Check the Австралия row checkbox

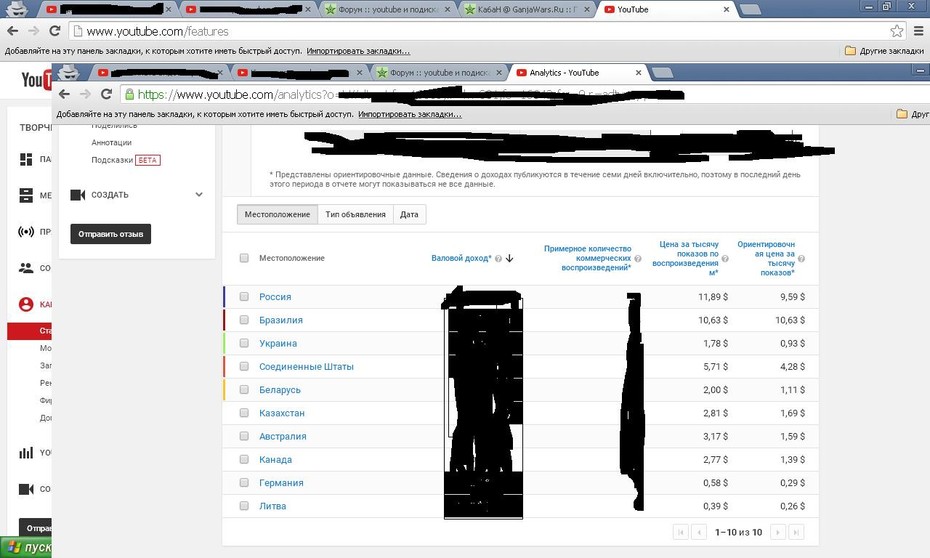point(244,436)
